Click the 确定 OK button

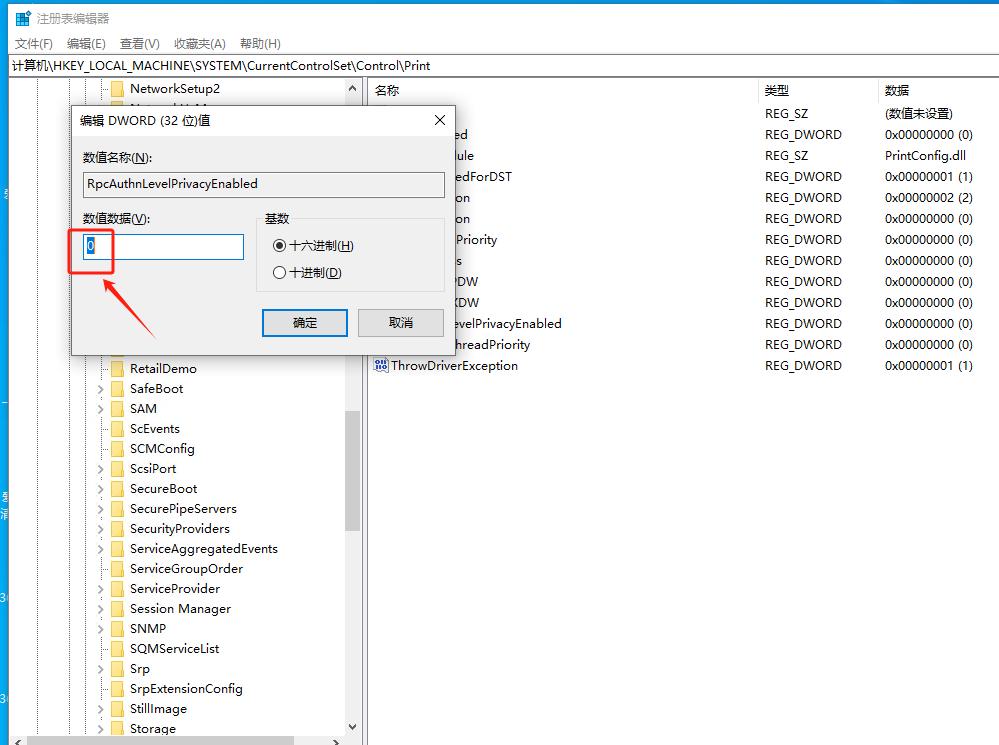pyautogui.click(x=304, y=322)
